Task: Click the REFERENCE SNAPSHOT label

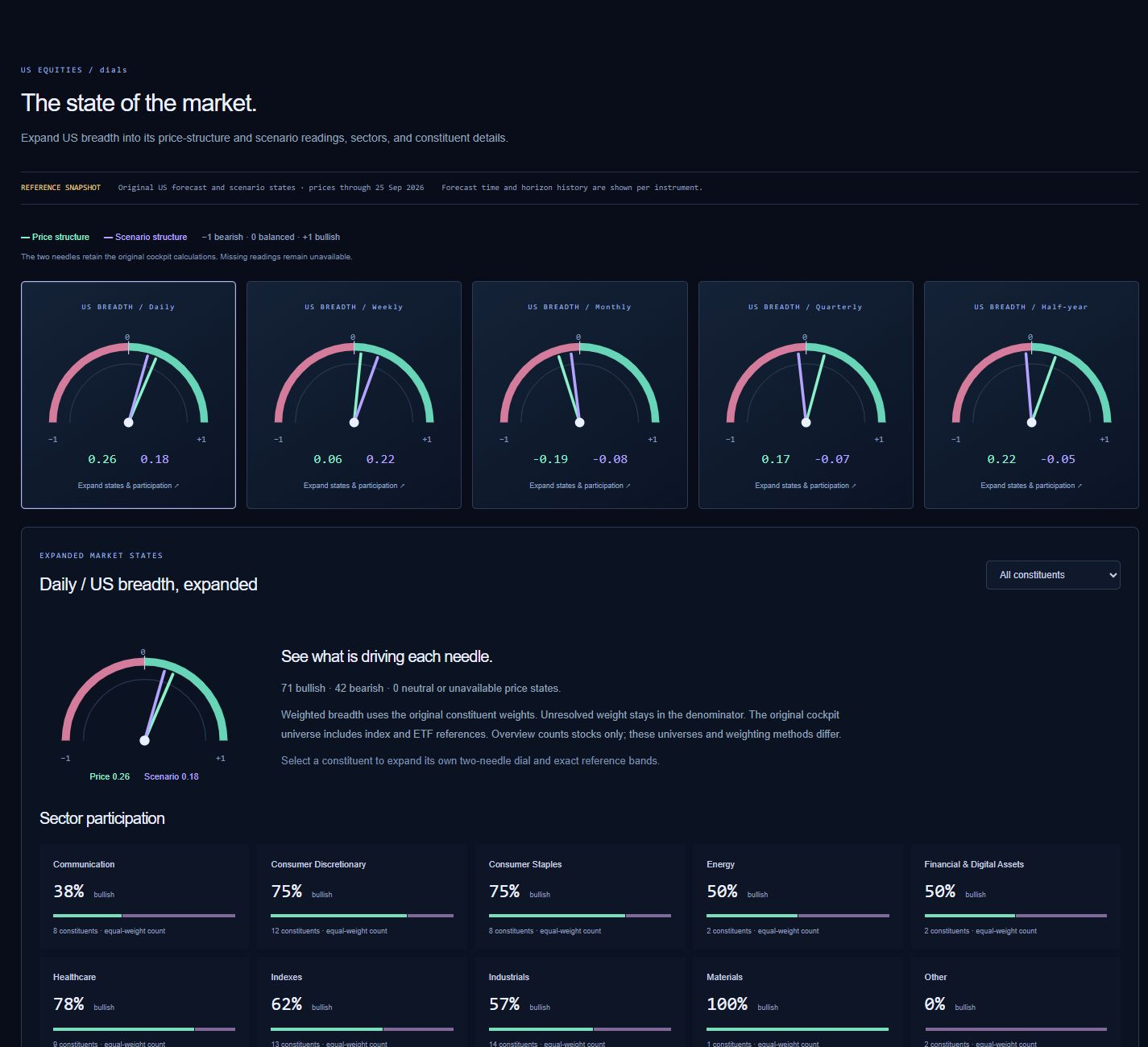Action: [x=60, y=188]
